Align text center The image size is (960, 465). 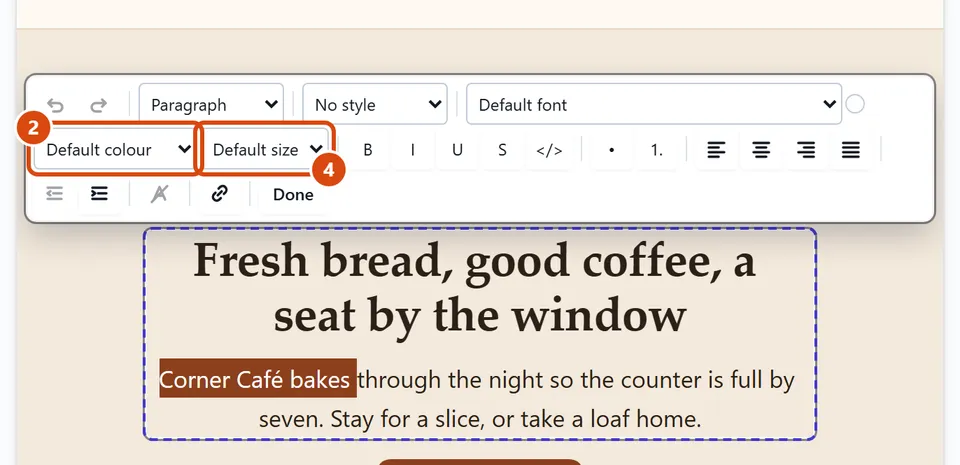pyautogui.click(x=761, y=150)
